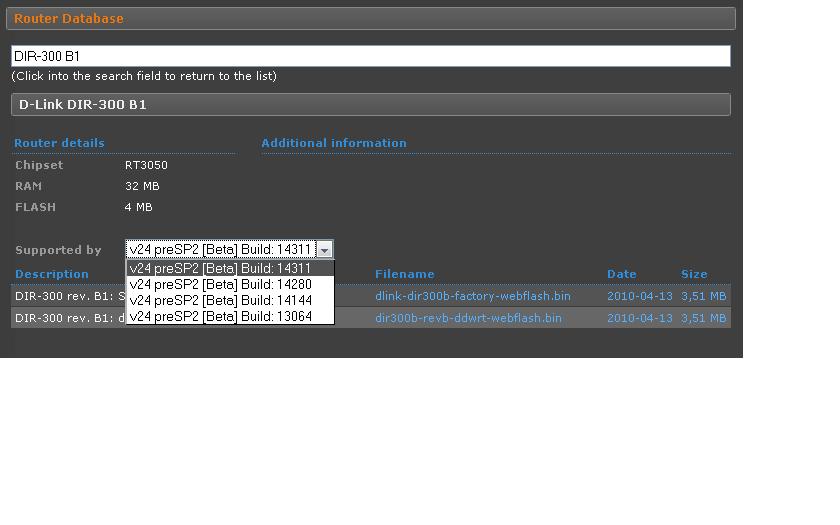840x525 pixels.
Task: Click the Date column header
Action: (621, 274)
